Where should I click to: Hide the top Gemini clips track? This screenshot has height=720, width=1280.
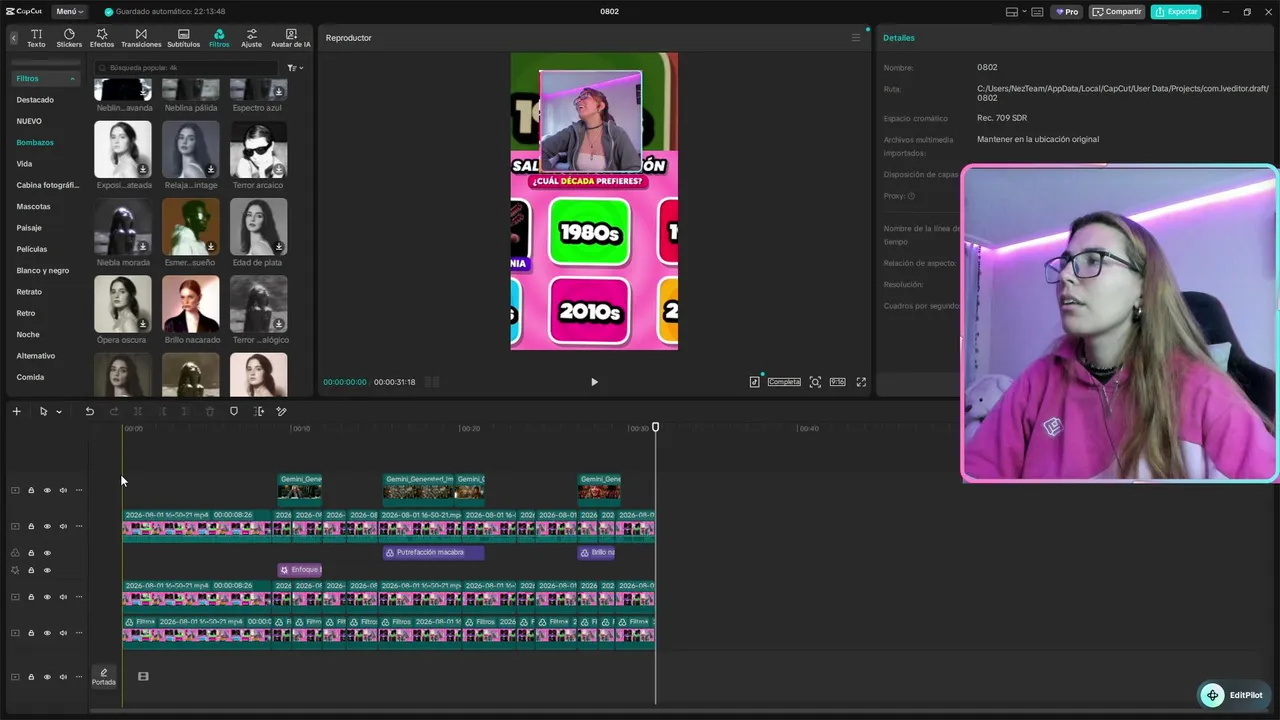(47, 490)
